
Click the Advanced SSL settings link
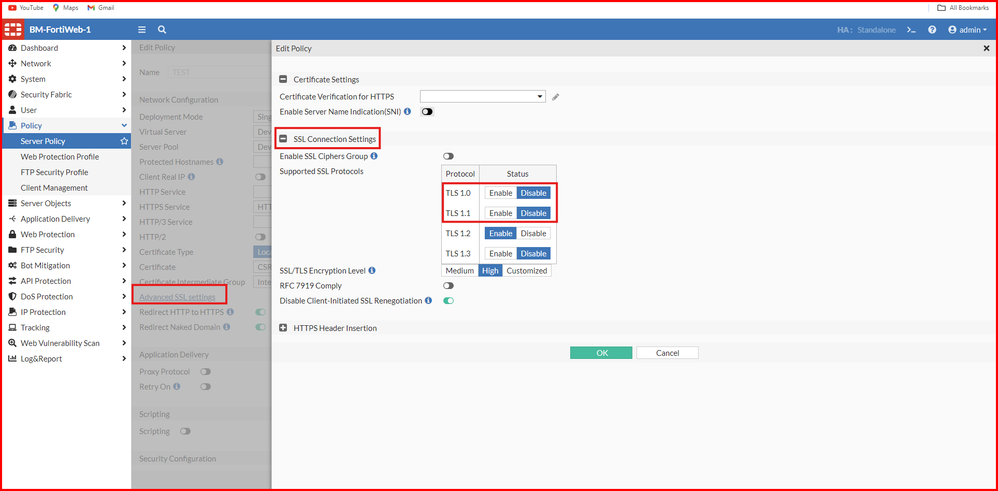178,297
